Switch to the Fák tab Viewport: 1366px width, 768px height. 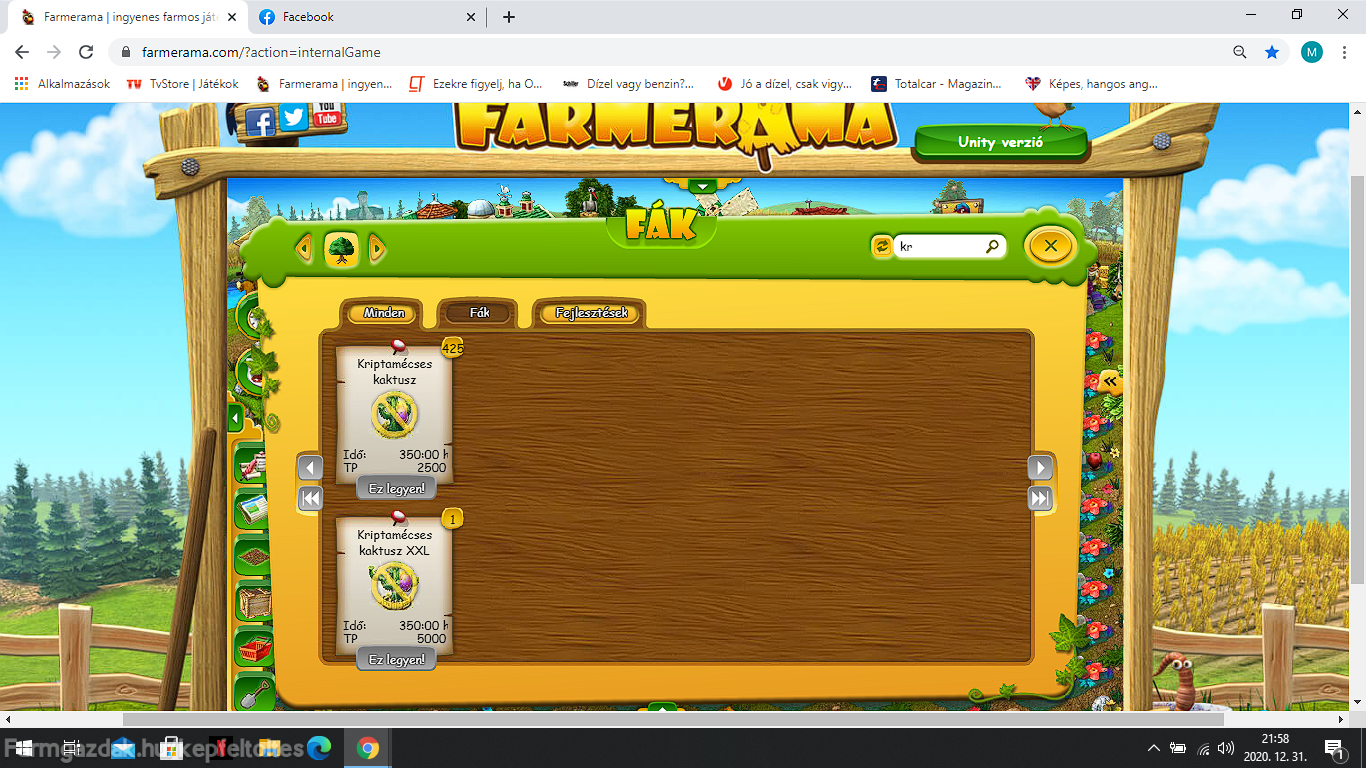point(479,313)
